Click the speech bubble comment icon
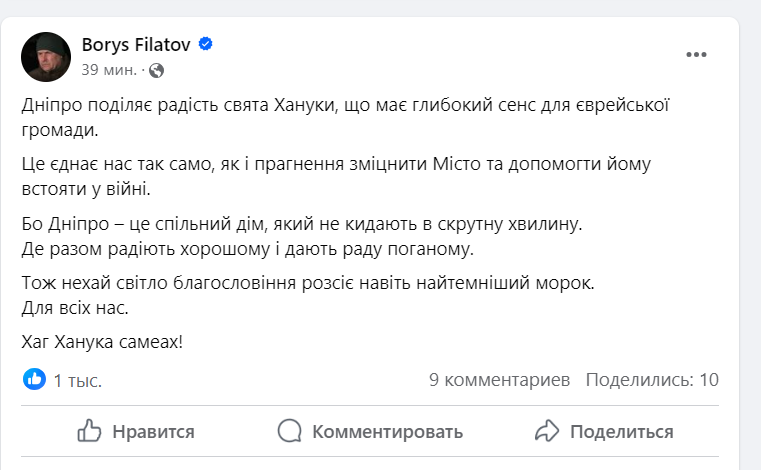This screenshot has height=470, width=761. coord(290,431)
